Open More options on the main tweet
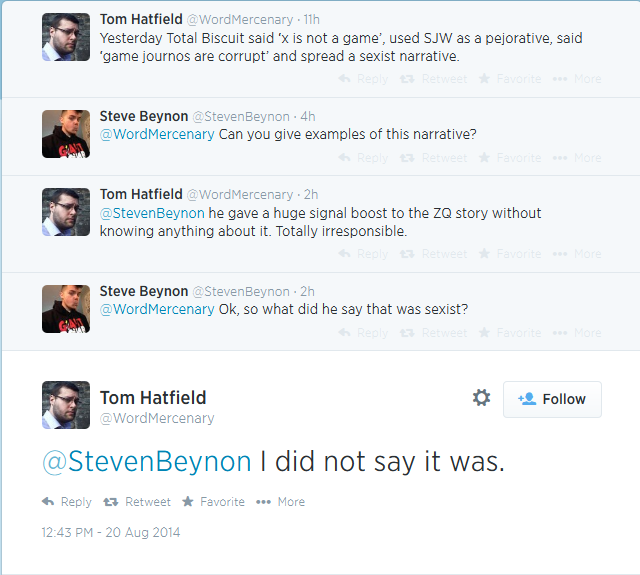 coord(280,502)
